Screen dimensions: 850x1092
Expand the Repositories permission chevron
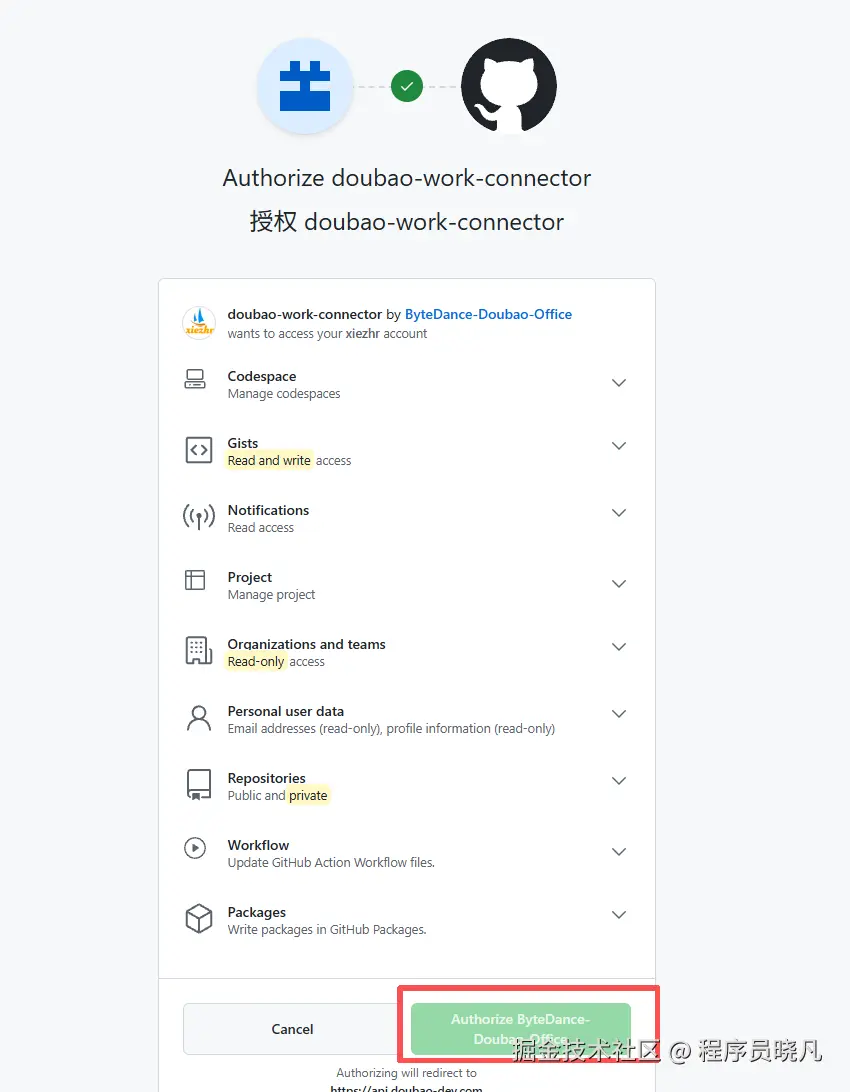click(x=618, y=780)
